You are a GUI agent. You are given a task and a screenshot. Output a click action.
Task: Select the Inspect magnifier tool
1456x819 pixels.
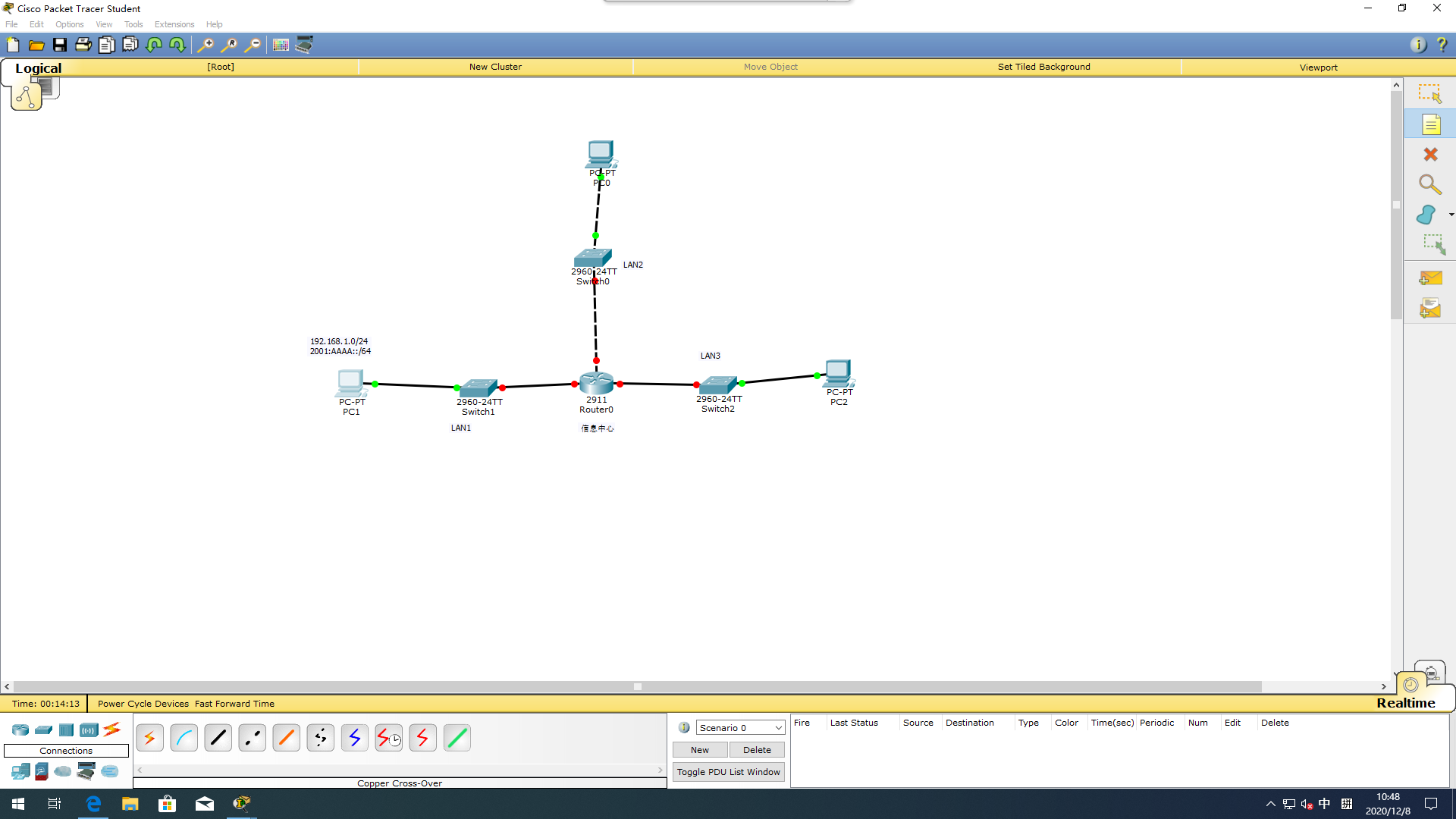[1430, 184]
